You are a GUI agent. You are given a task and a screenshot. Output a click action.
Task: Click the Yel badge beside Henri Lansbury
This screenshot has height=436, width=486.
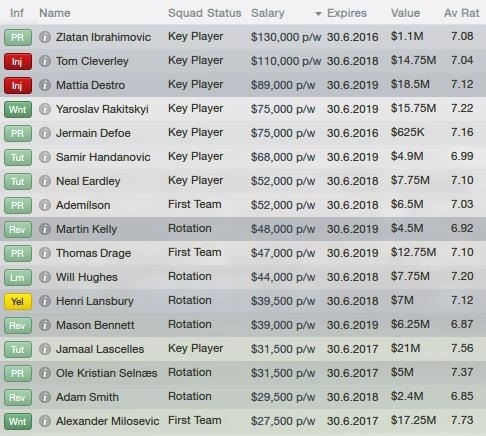[18, 301]
